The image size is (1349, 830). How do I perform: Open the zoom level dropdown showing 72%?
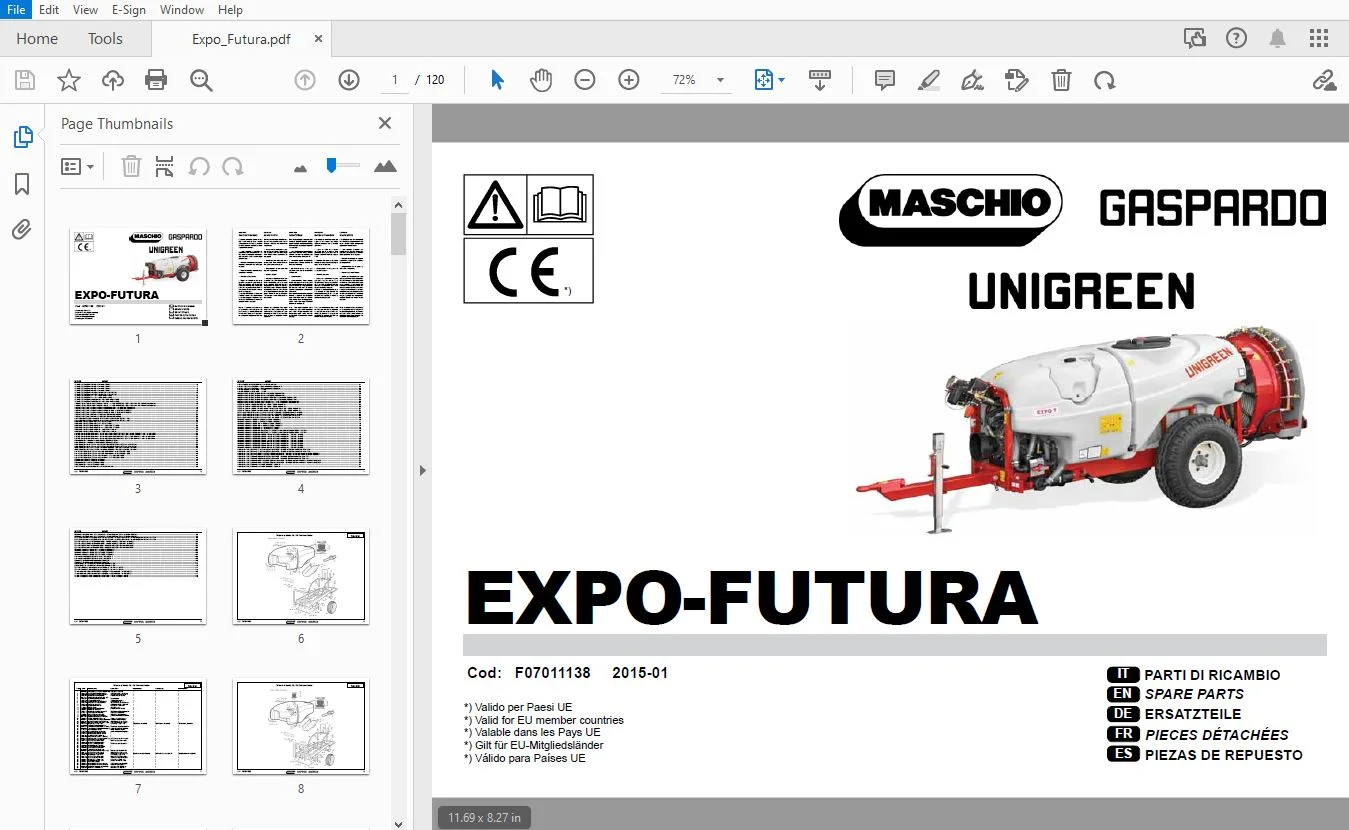click(x=696, y=80)
